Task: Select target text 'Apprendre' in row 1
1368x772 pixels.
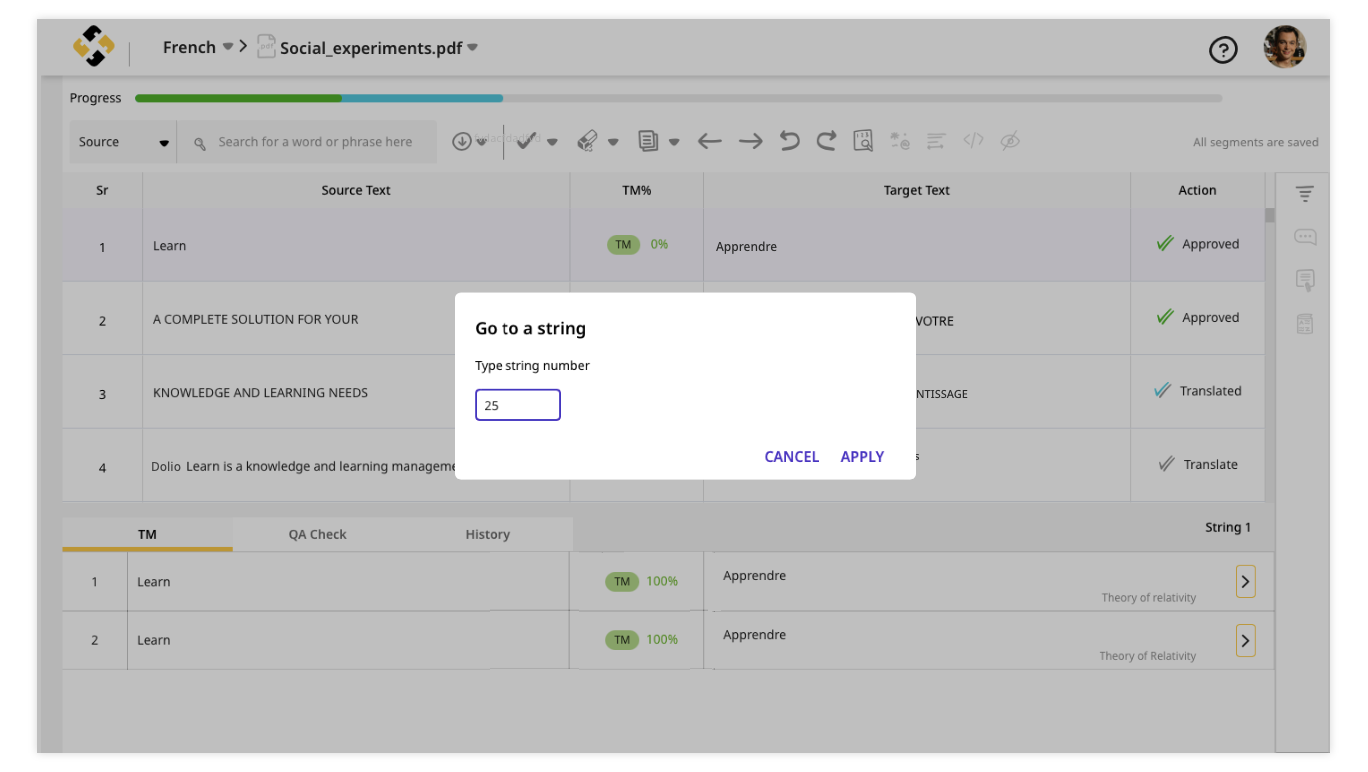Action: [746, 247]
